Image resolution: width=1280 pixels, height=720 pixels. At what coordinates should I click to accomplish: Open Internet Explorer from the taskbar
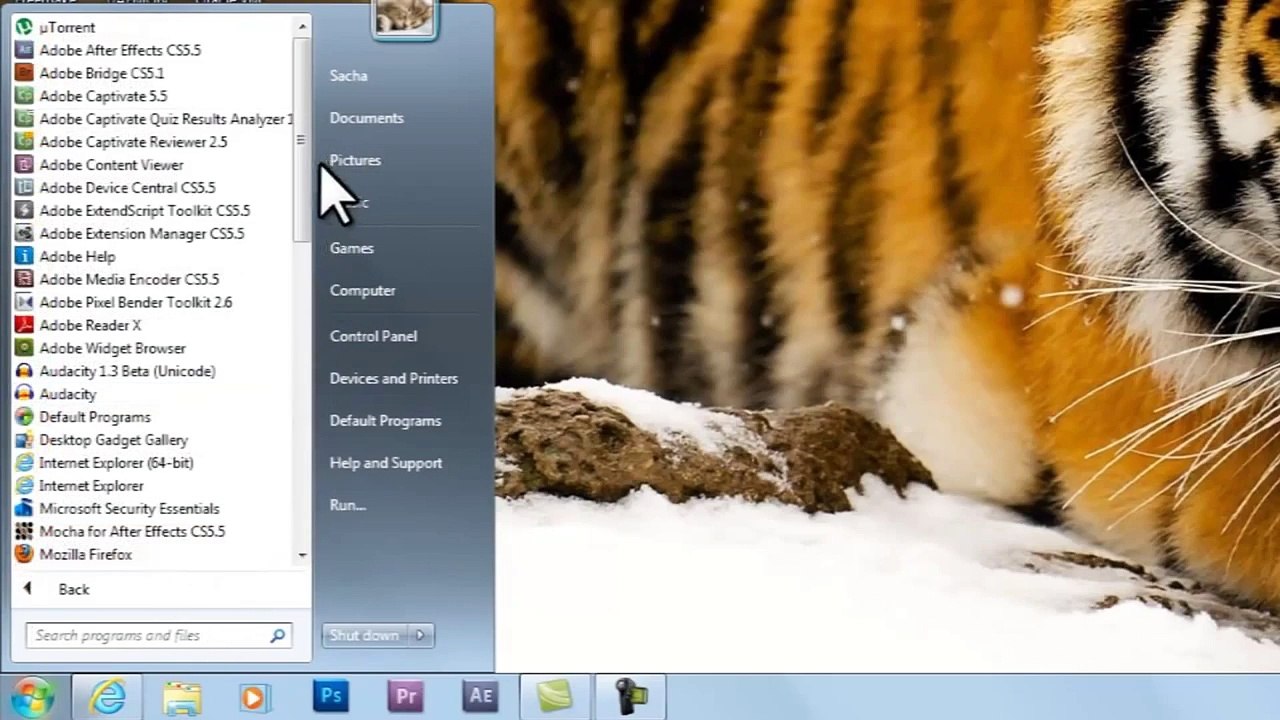[107, 697]
